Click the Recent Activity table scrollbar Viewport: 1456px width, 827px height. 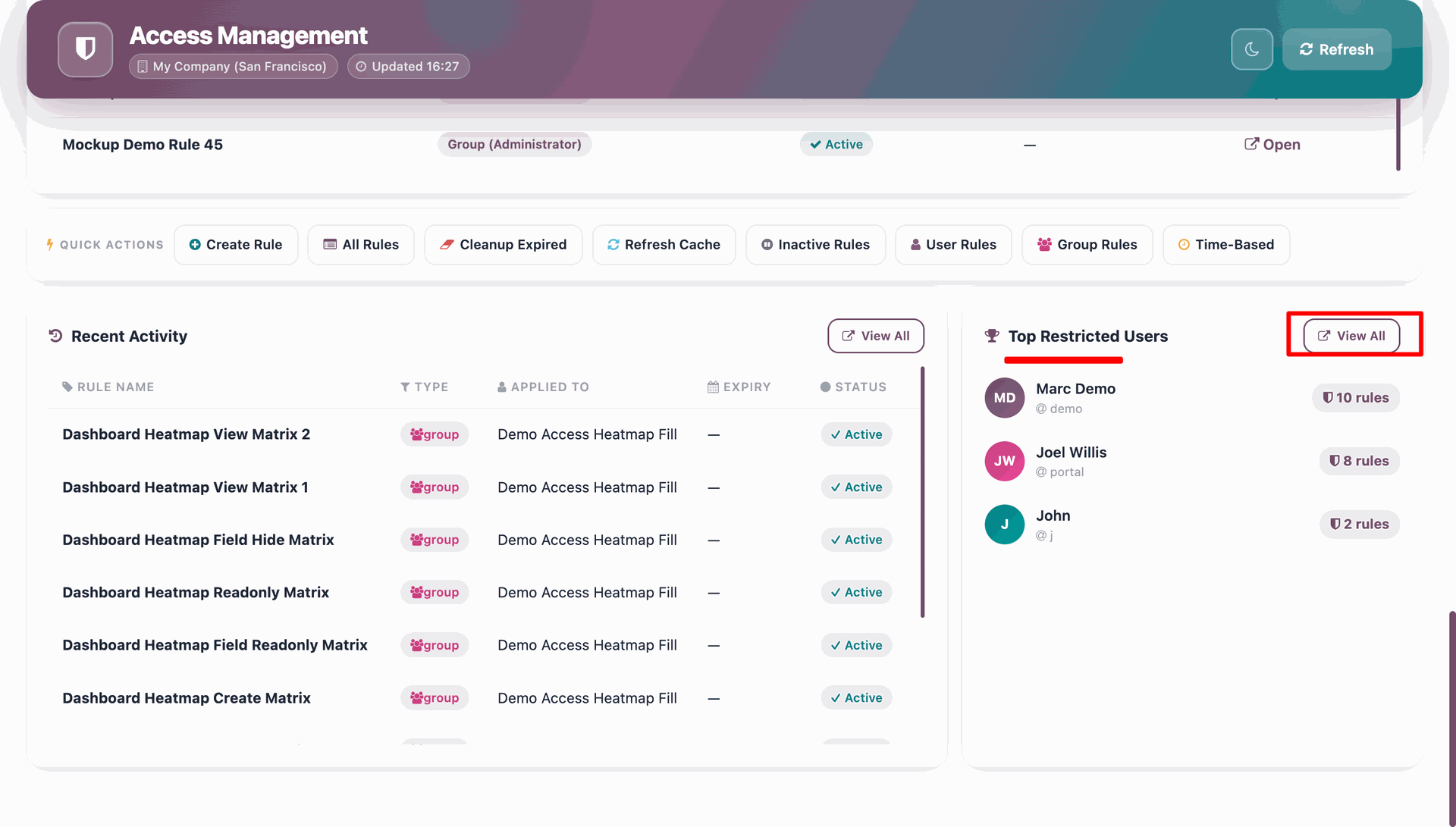(x=922, y=492)
